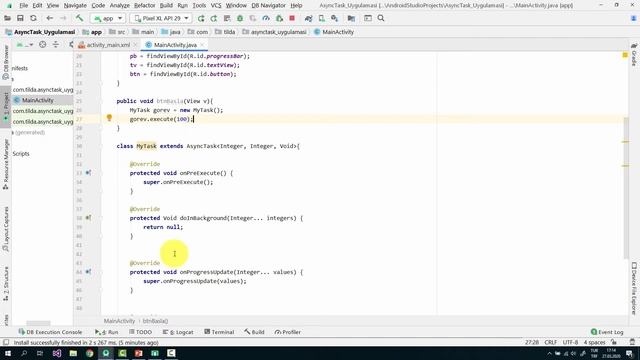Click the horizontal scrollbar of Project panel
640x360 pixels.
[x=38, y=323]
